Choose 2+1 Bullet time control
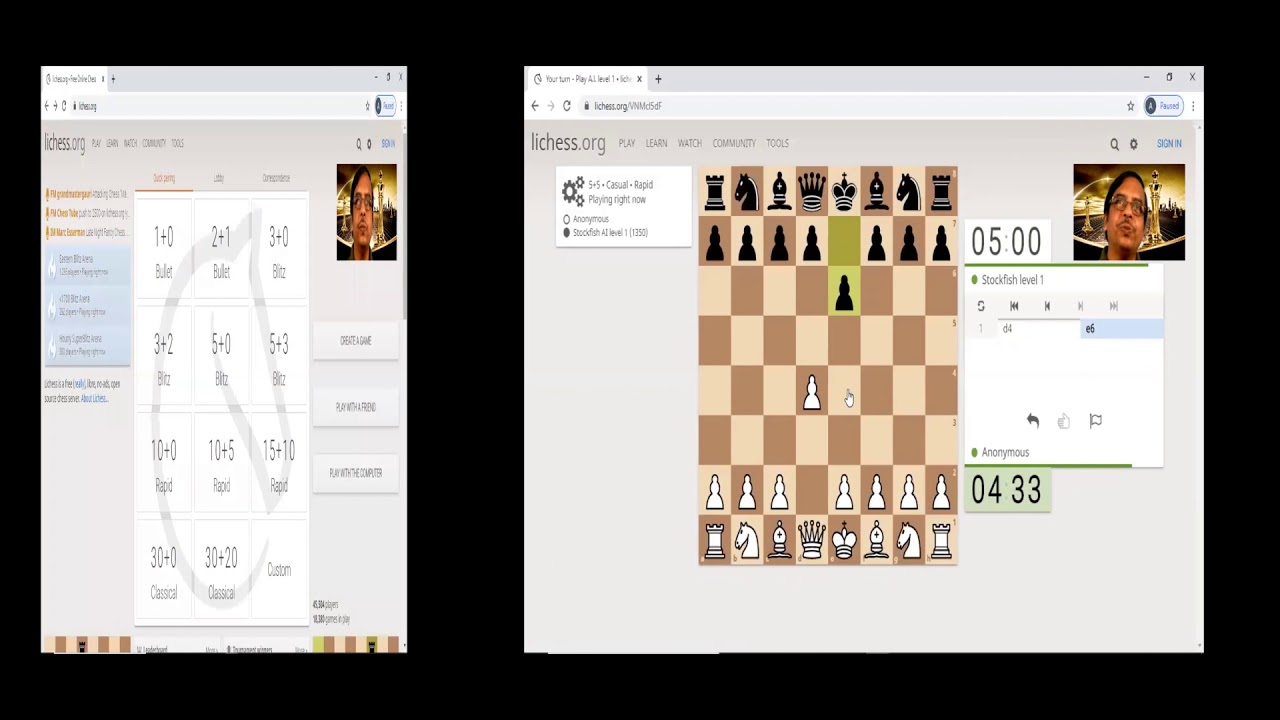Screen dimensions: 1280x720 pos(221,250)
